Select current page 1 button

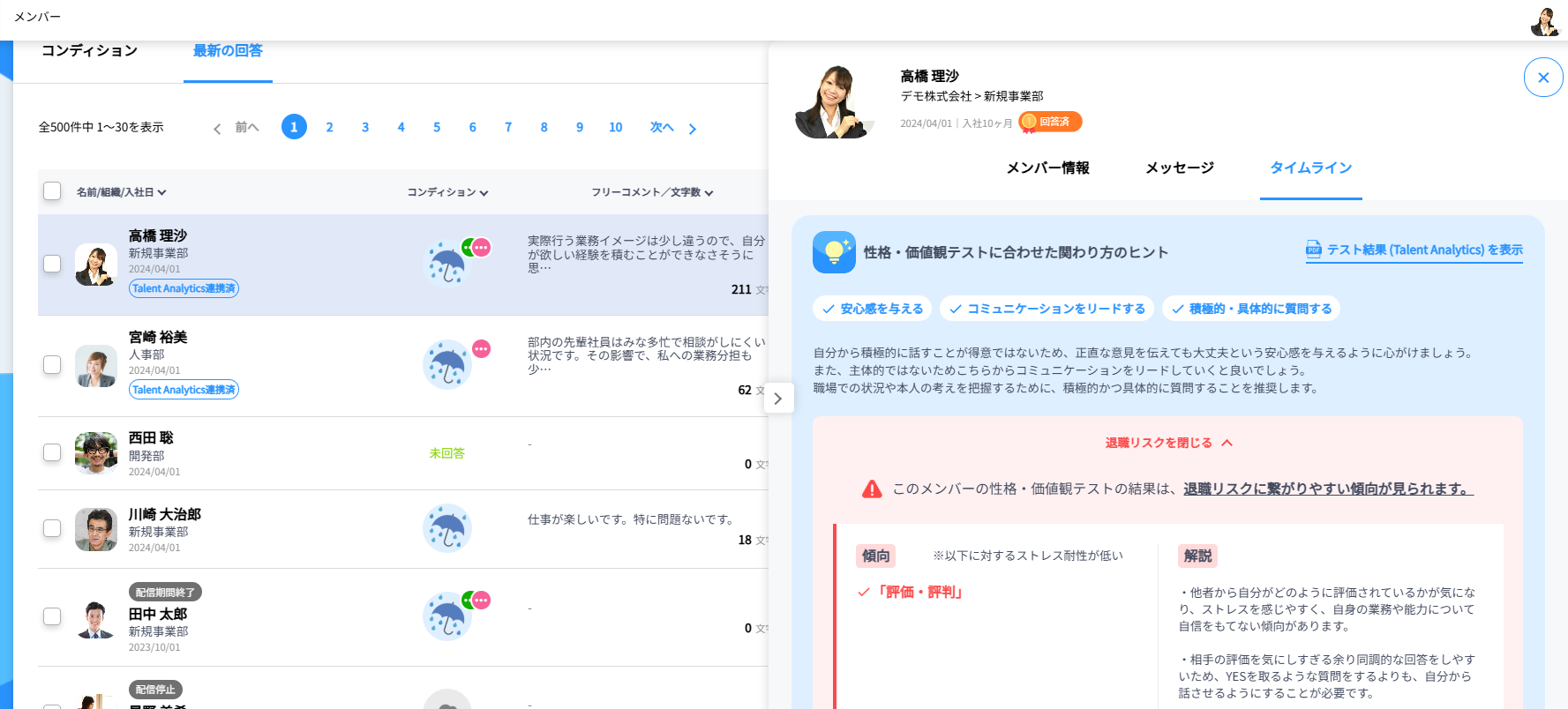pos(294,127)
